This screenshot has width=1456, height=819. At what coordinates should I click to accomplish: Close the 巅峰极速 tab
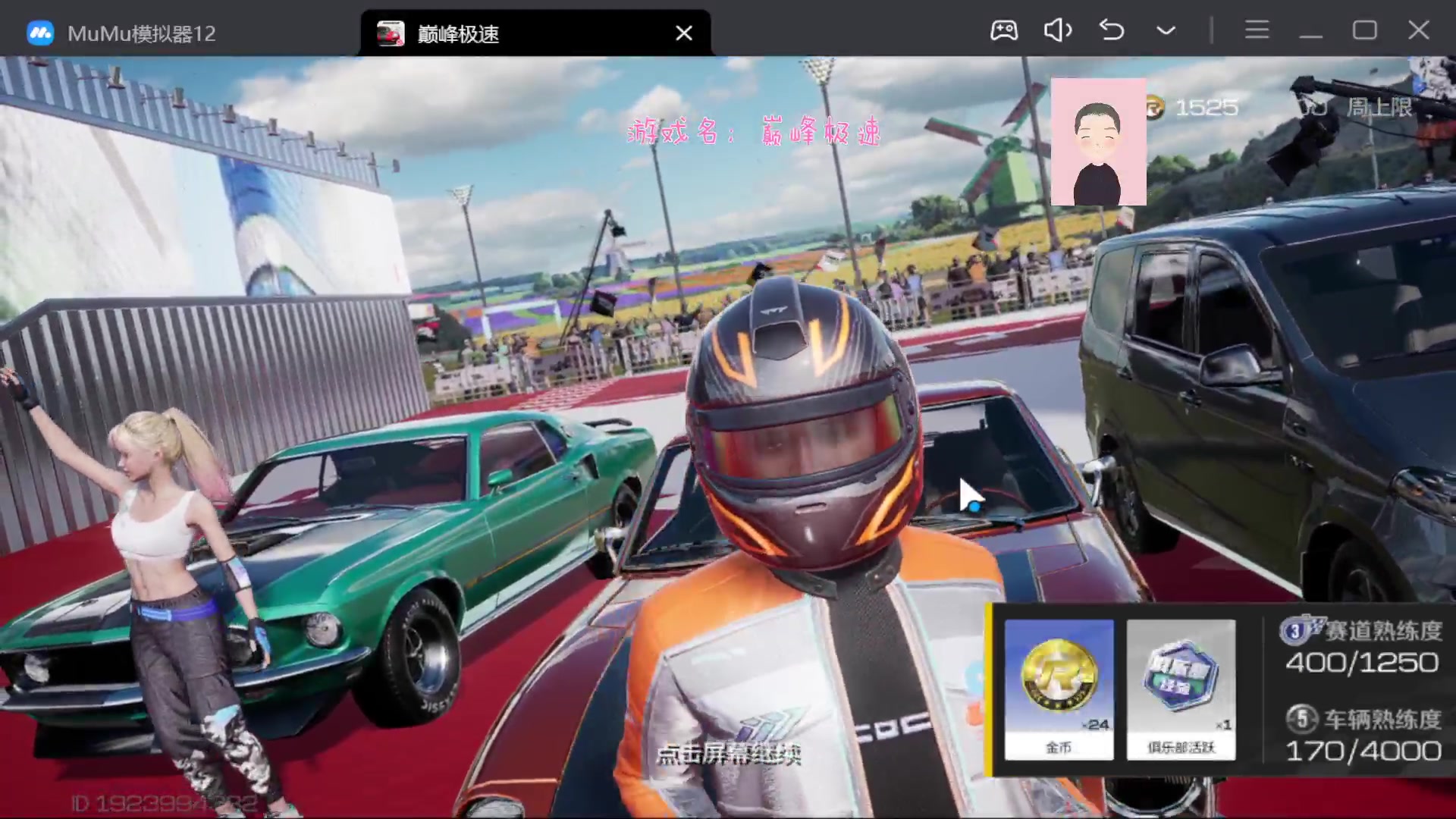coord(684,33)
